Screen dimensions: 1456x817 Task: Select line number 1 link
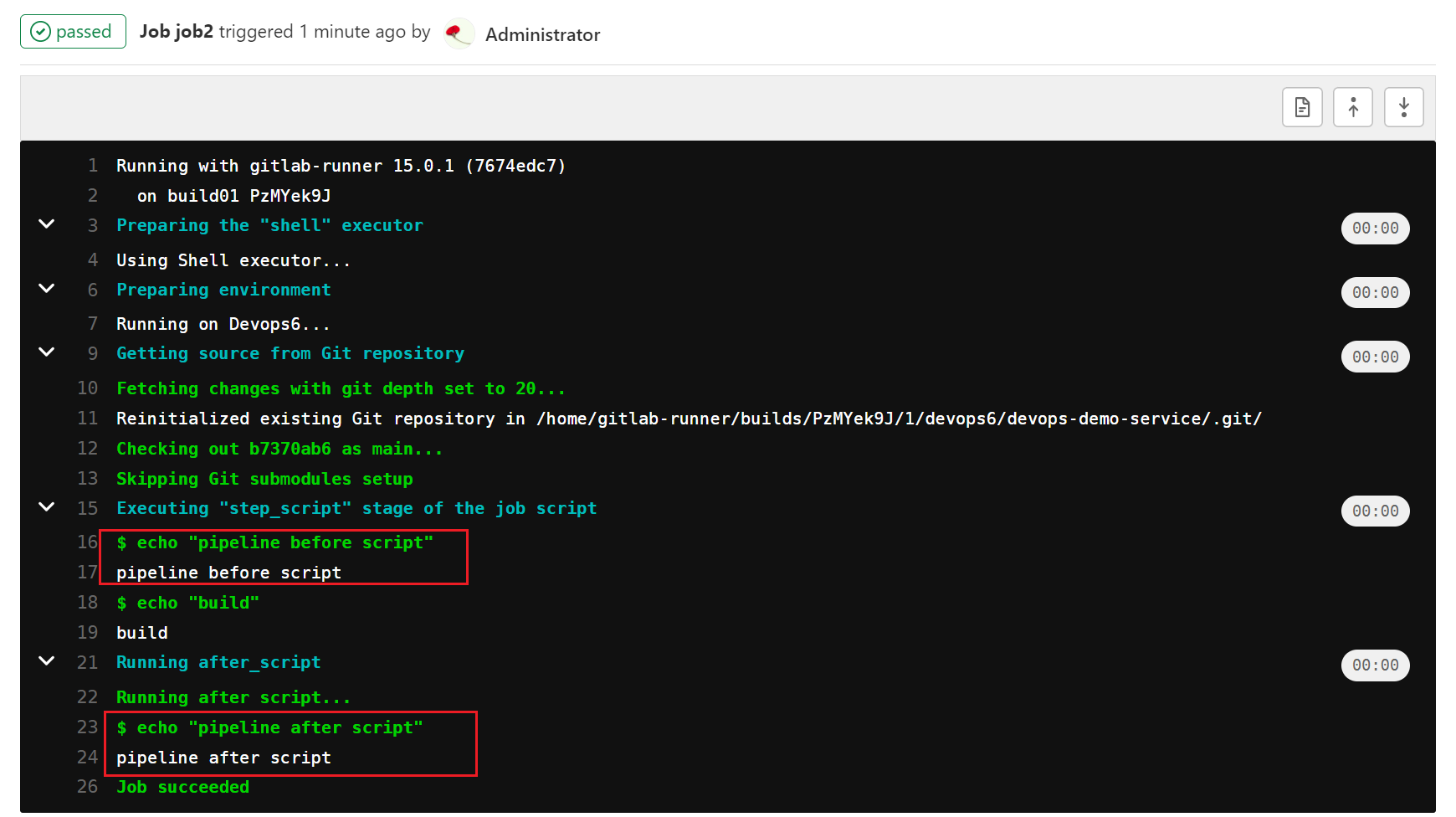(x=93, y=166)
